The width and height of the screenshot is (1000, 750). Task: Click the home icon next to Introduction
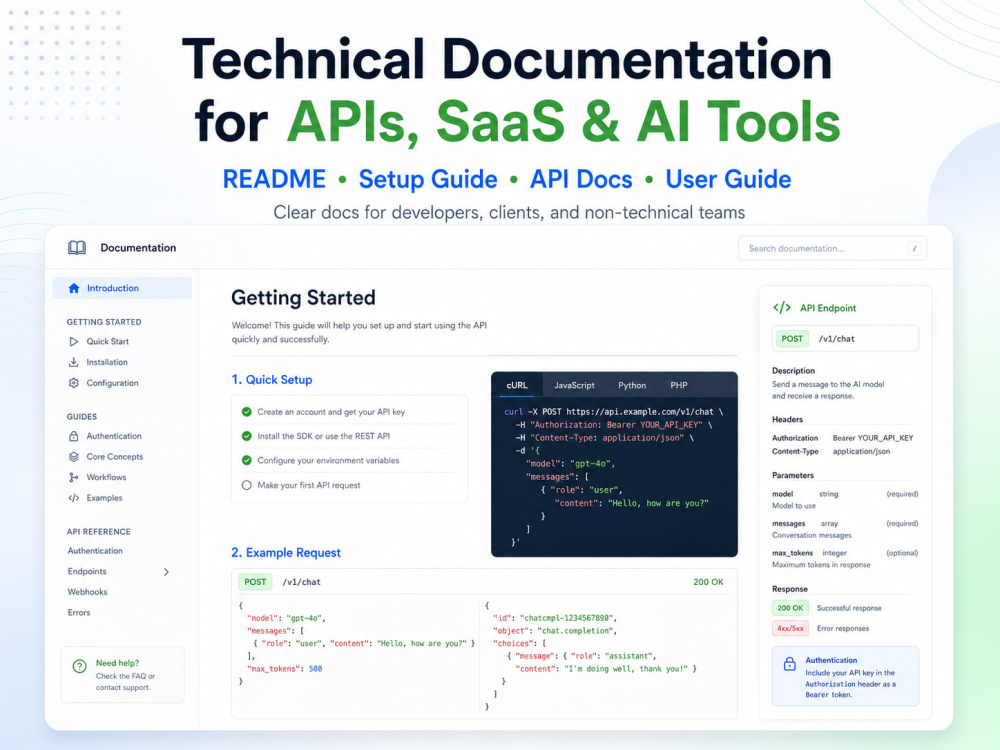74,288
